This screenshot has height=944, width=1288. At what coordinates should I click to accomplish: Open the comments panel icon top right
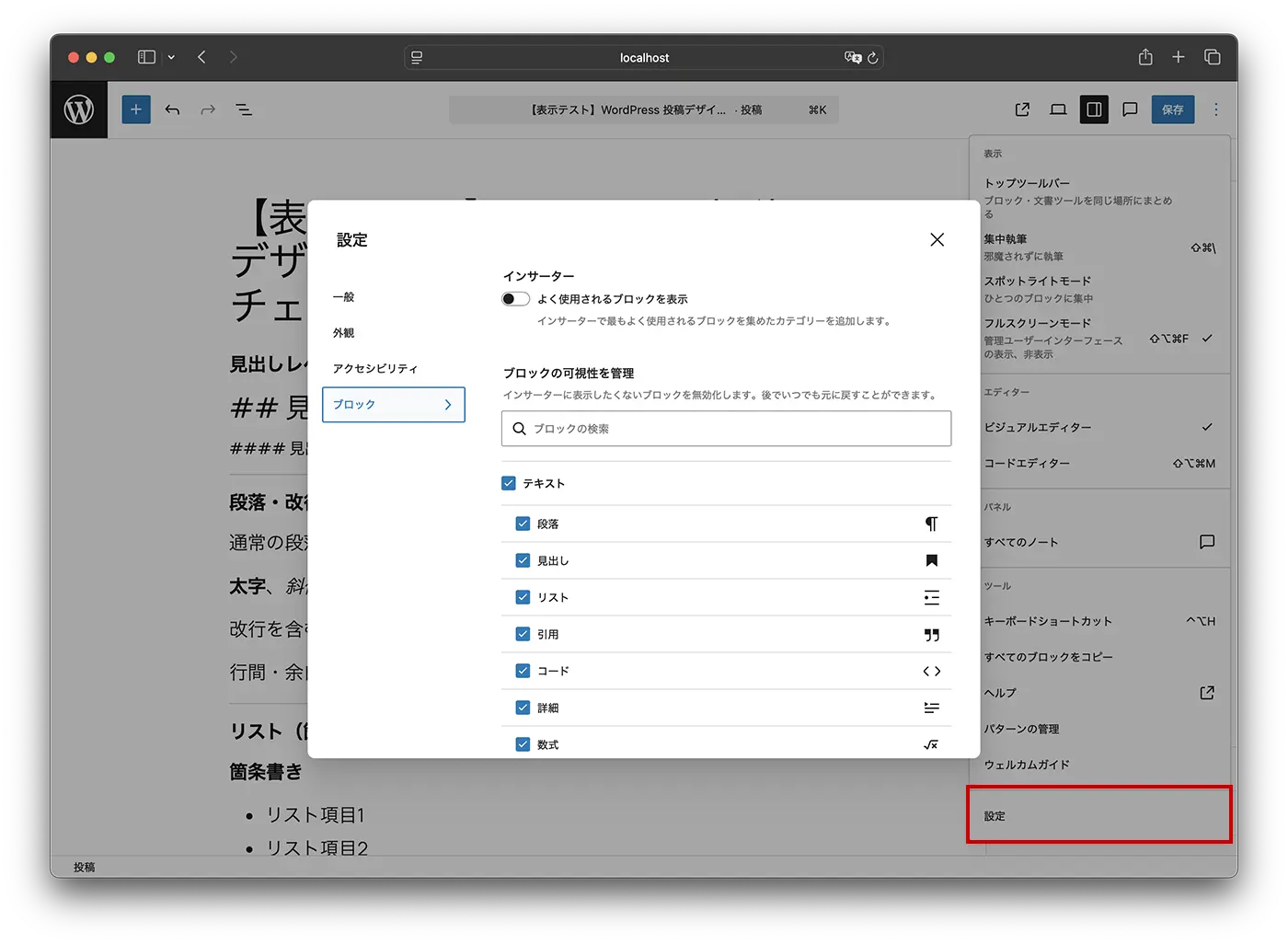[x=1130, y=109]
